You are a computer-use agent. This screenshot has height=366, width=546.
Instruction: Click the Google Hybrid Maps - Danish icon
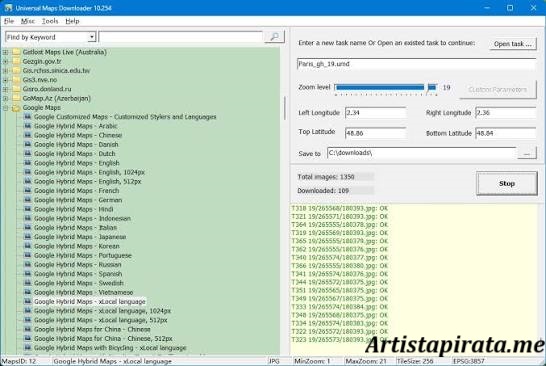28,145
